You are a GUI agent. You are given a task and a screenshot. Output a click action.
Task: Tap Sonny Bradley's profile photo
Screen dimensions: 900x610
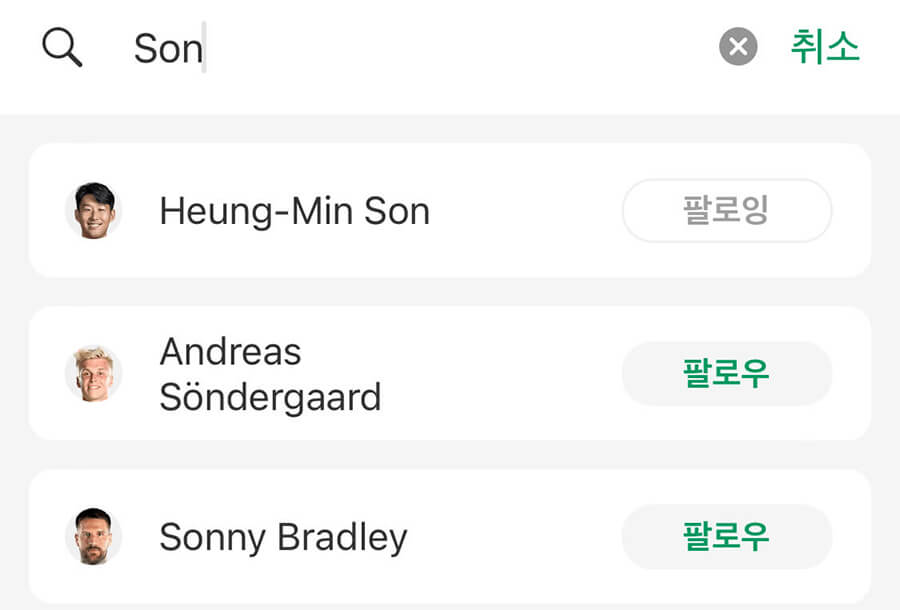pos(94,537)
